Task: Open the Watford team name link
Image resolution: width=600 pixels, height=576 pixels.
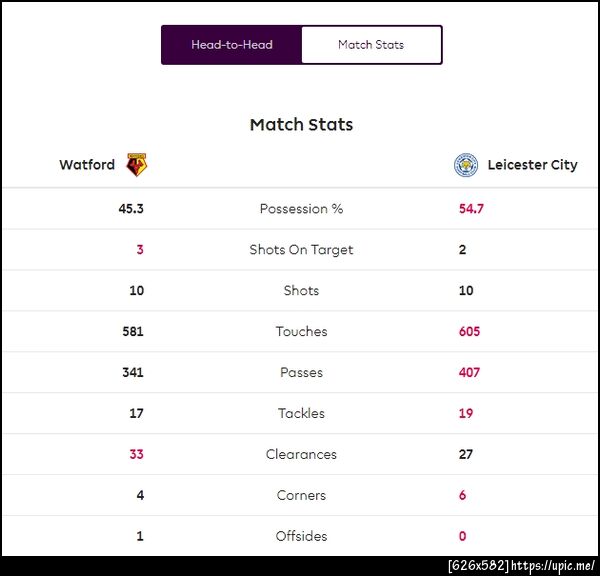Action: [x=87, y=165]
